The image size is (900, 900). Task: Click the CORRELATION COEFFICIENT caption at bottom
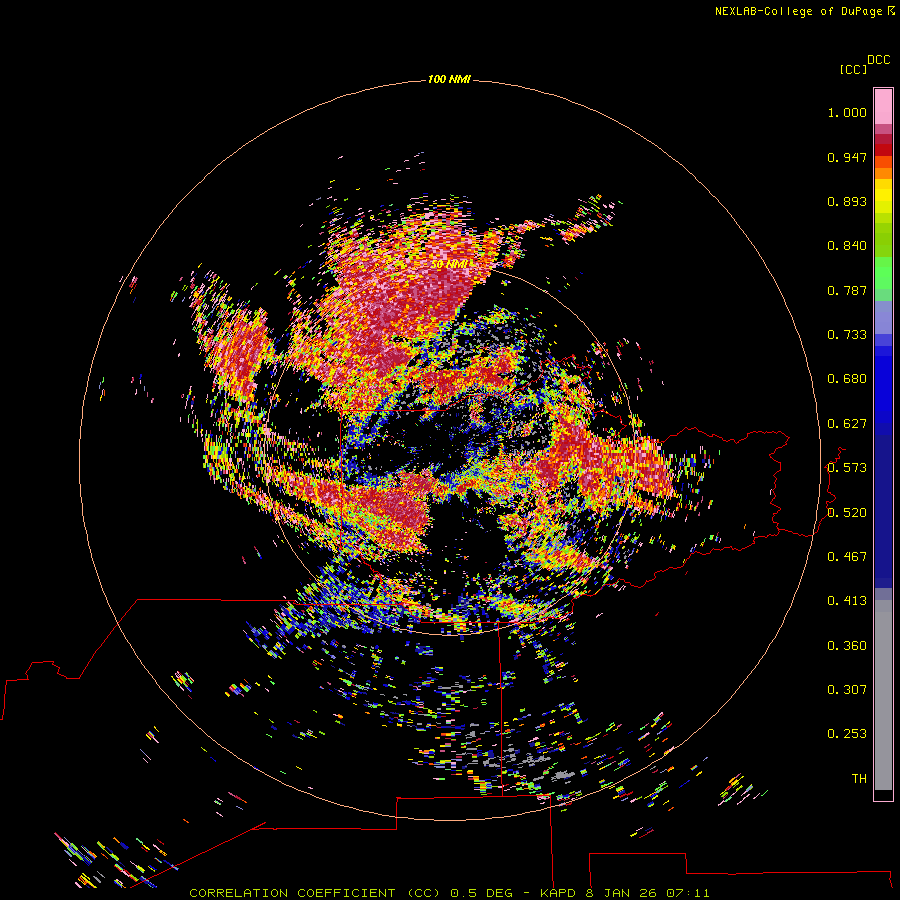click(x=314, y=893)
